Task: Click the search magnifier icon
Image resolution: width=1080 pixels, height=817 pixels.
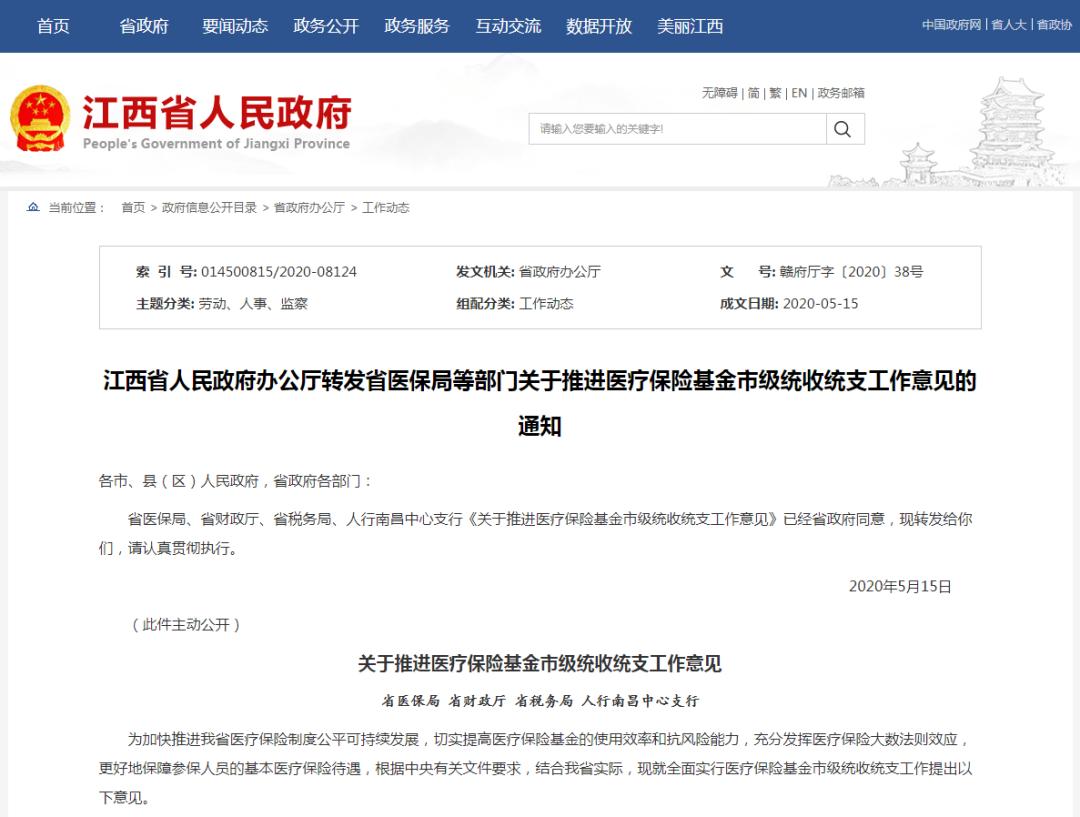Action: 842,129
